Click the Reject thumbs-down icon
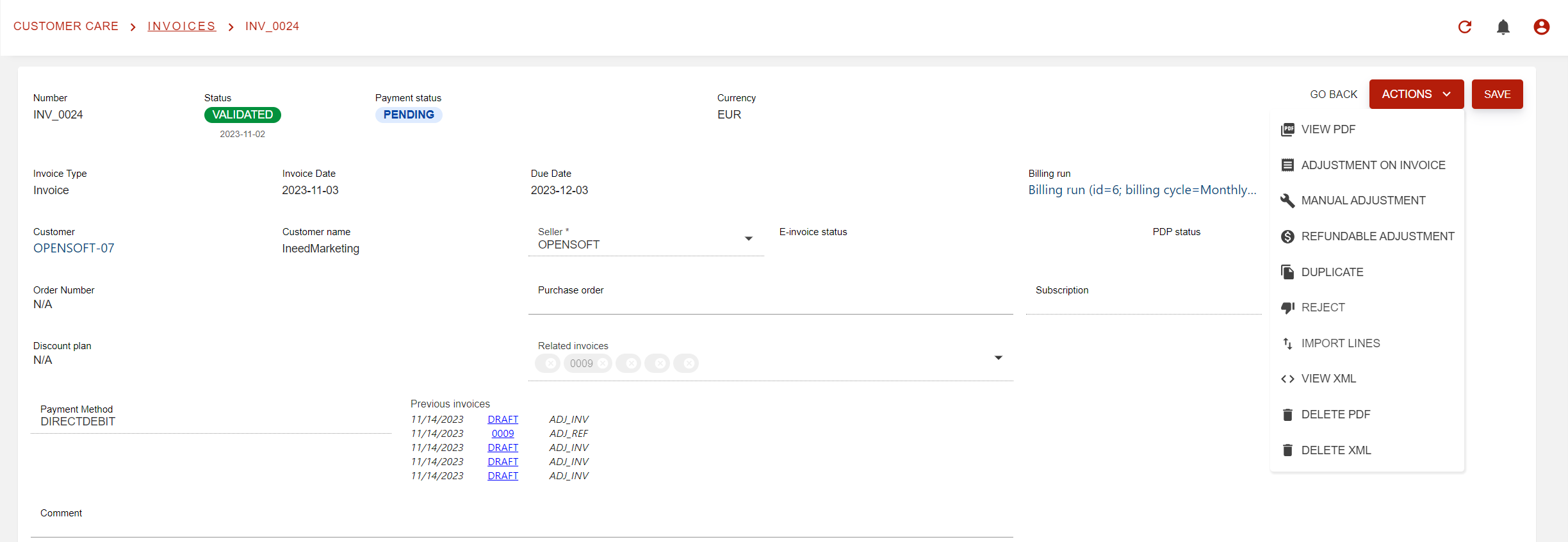The width and height of the screenshot is (1568, 542). (x=1287, y=308)
